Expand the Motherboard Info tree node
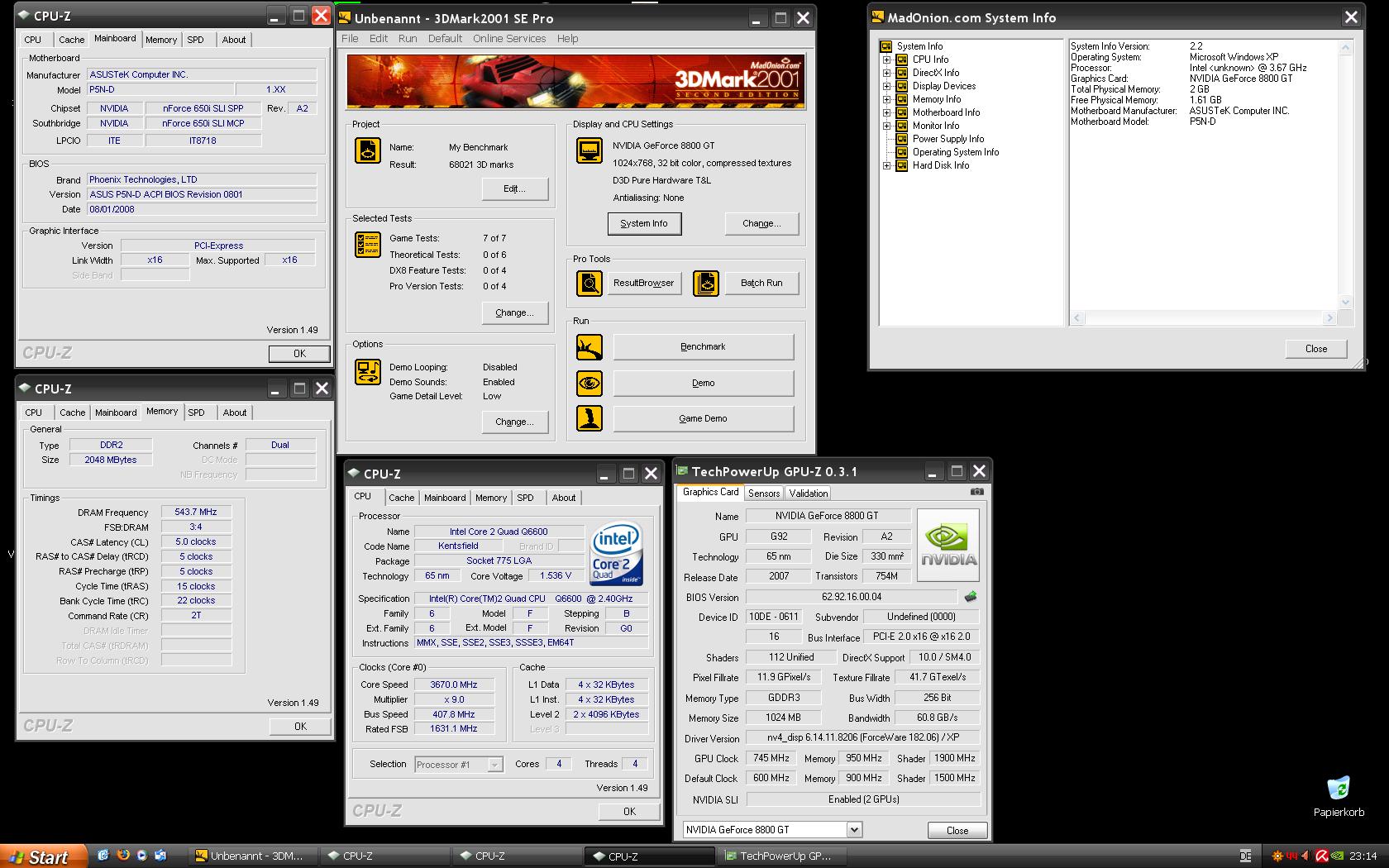Viewport: 1389px width, 868px height. (886, 112)
